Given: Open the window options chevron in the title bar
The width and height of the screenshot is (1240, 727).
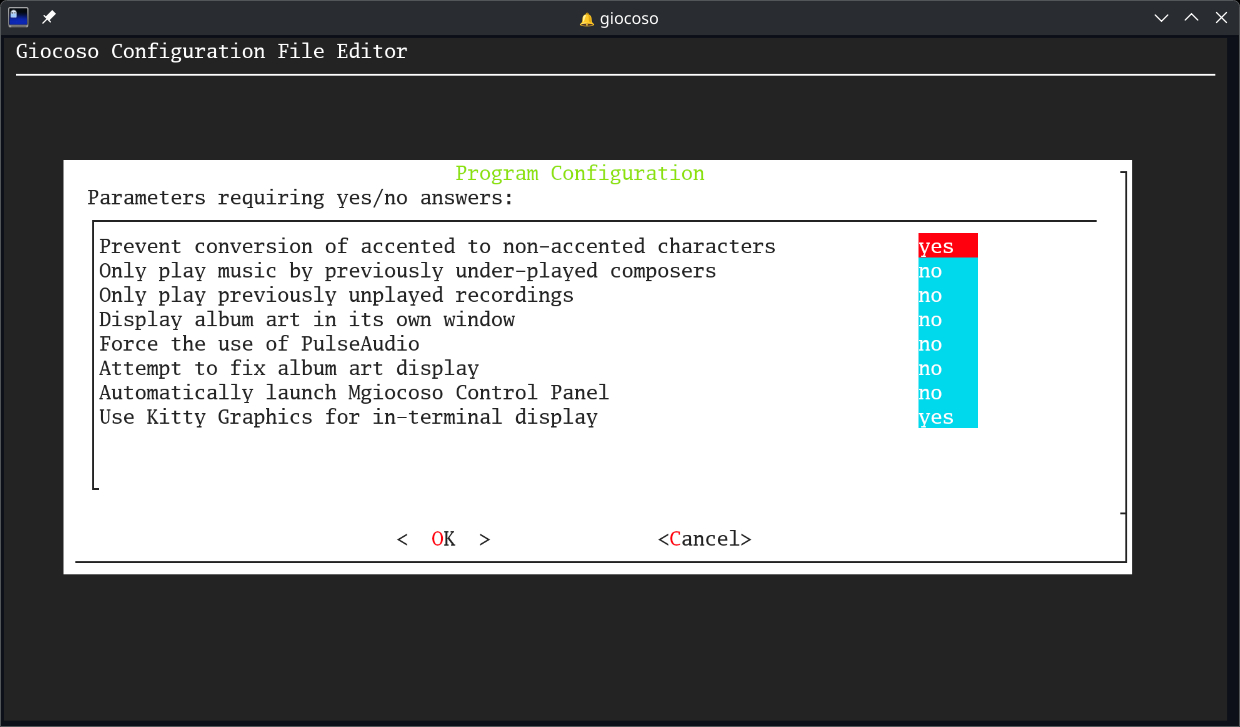Looking at the screenshot, I should click(x=1161, y=17).
